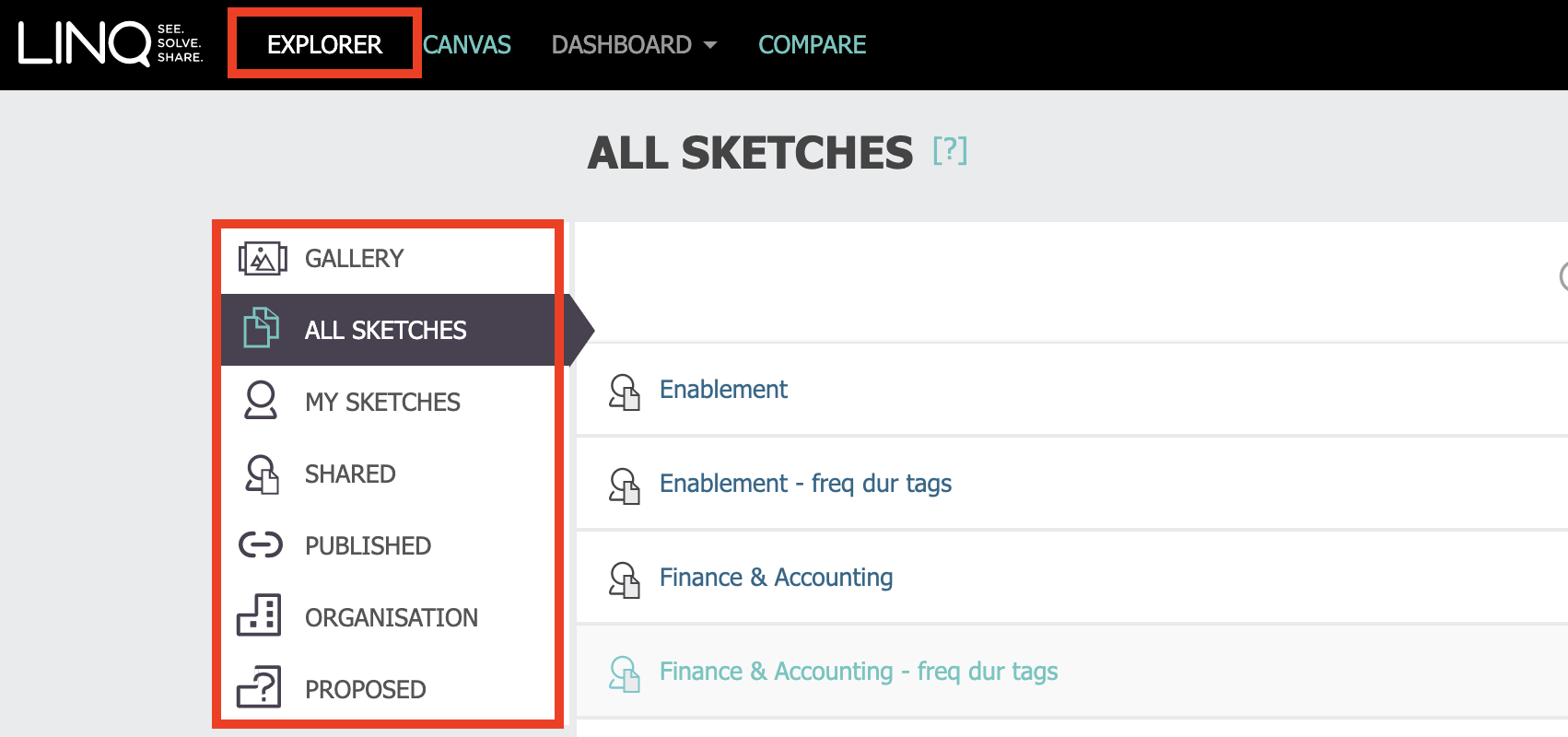The width and height of the screenshot is (1568, 737).
Task: Click the Shared sidebar icon
Action: 262,474
